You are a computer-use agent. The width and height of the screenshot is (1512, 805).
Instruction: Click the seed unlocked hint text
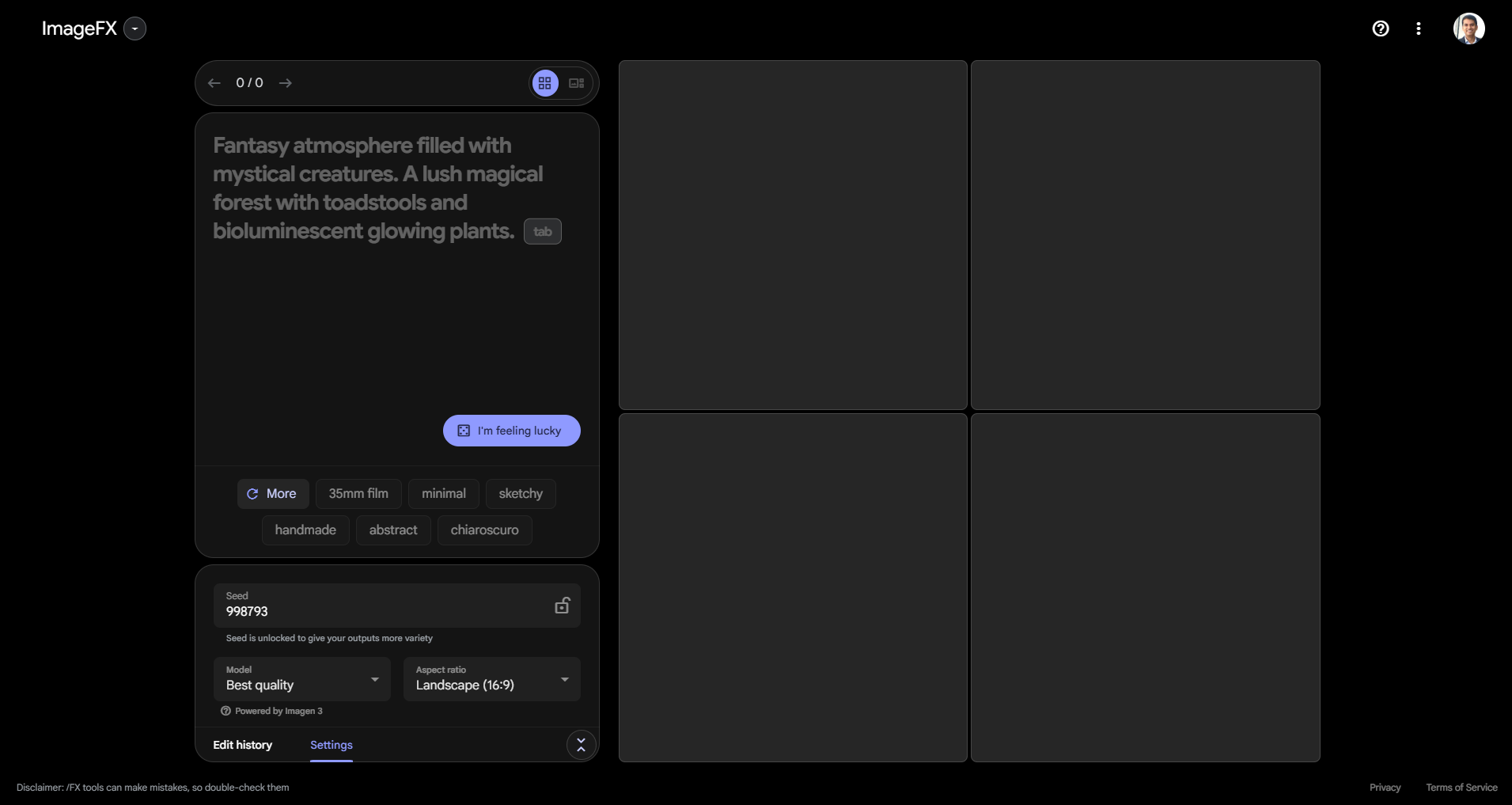click(x=329, y=638)
